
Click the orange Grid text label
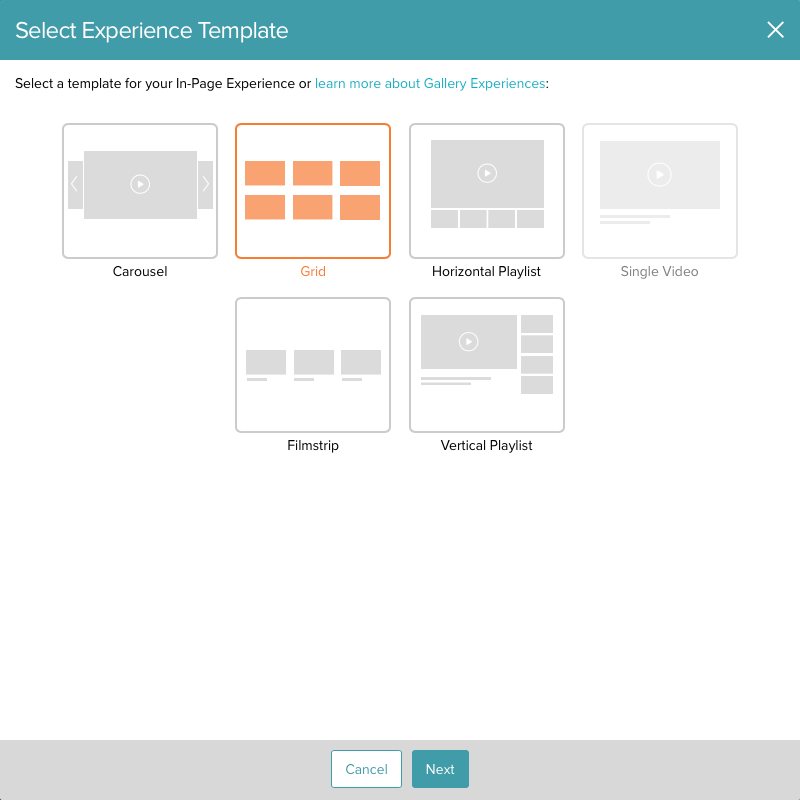coord(313,272)
